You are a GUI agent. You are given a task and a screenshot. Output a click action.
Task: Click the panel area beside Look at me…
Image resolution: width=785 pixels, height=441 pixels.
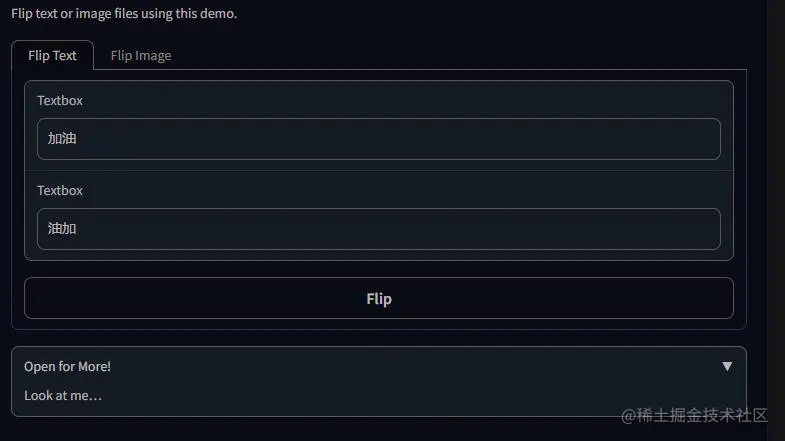(401, 395)
